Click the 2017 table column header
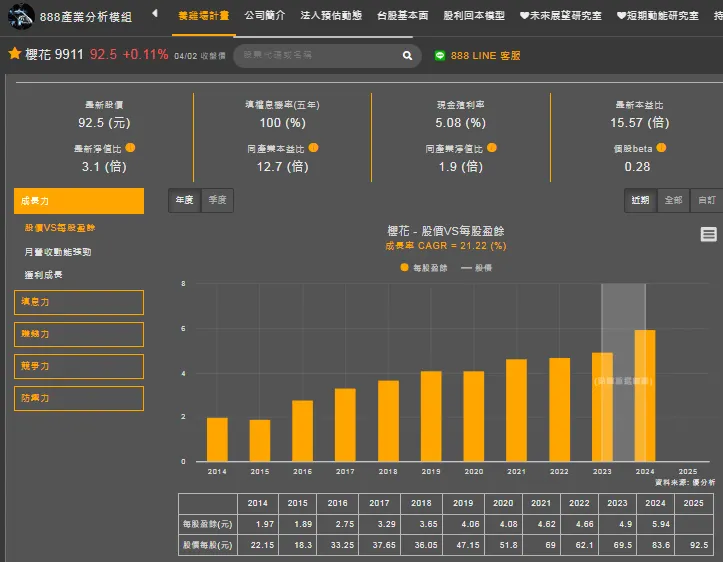Viewport: 723px width, 562px height. pos(379,503)
